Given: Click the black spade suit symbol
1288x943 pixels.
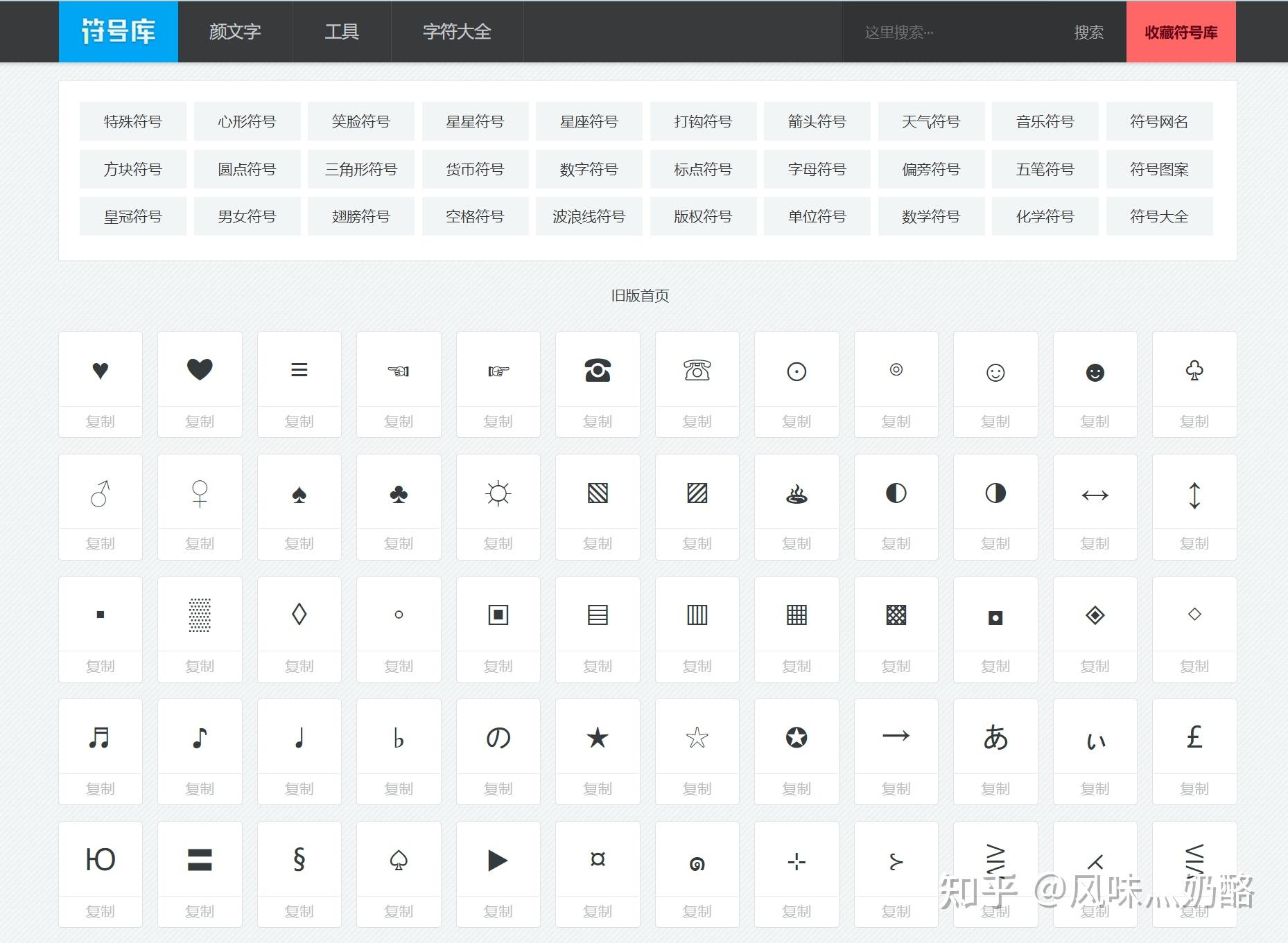Looking at the screenshot, I should [x=299, y=495].
